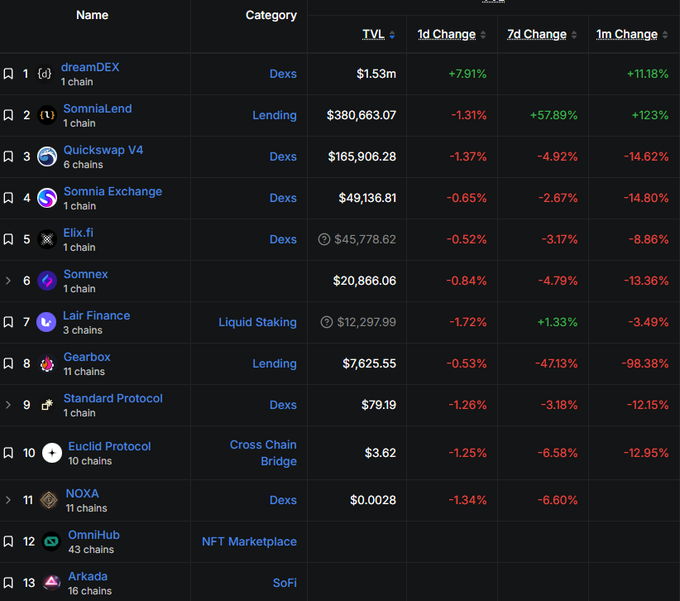Toggle bookmark for Arkada
680x601 pixels.
tap(8, 583)
